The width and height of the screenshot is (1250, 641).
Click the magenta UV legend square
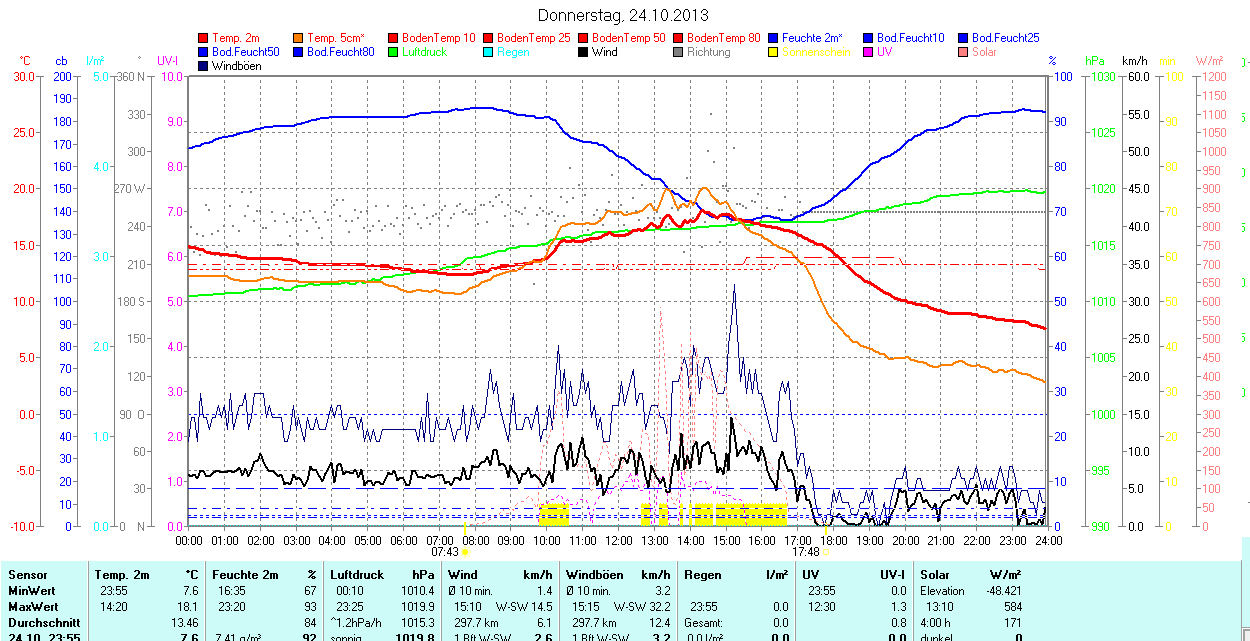[869, 52]
